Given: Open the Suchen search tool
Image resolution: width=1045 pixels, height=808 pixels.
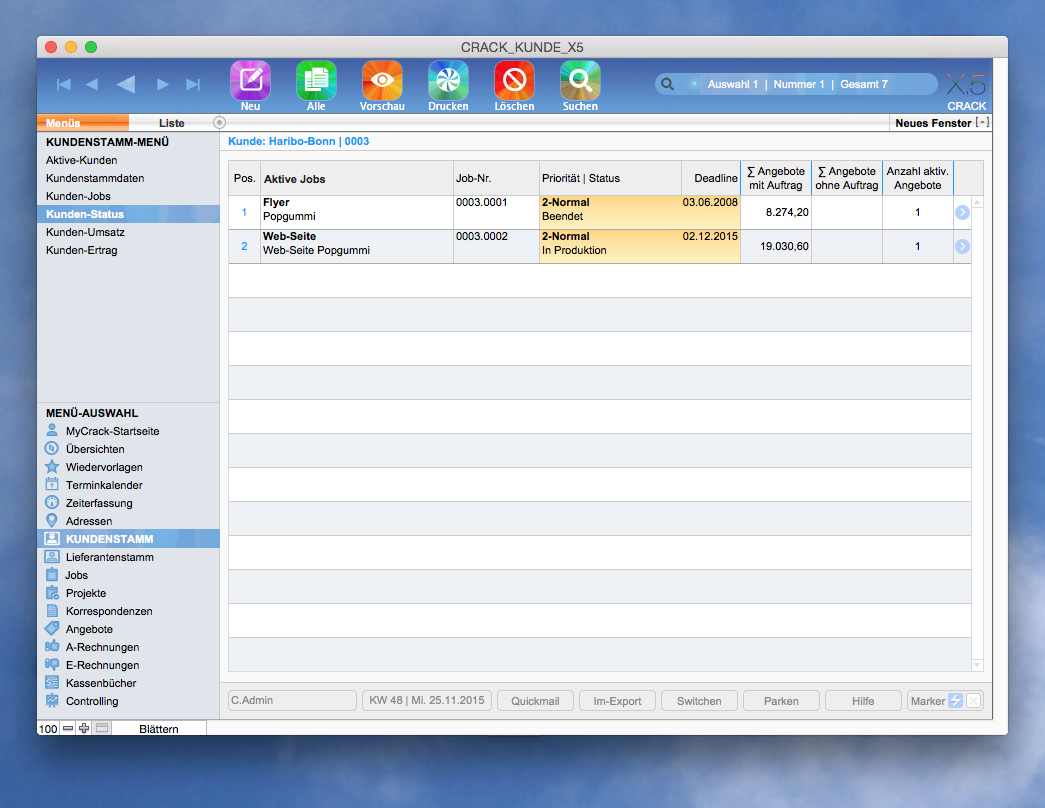Looking at the screenshot, I should 580,80.
